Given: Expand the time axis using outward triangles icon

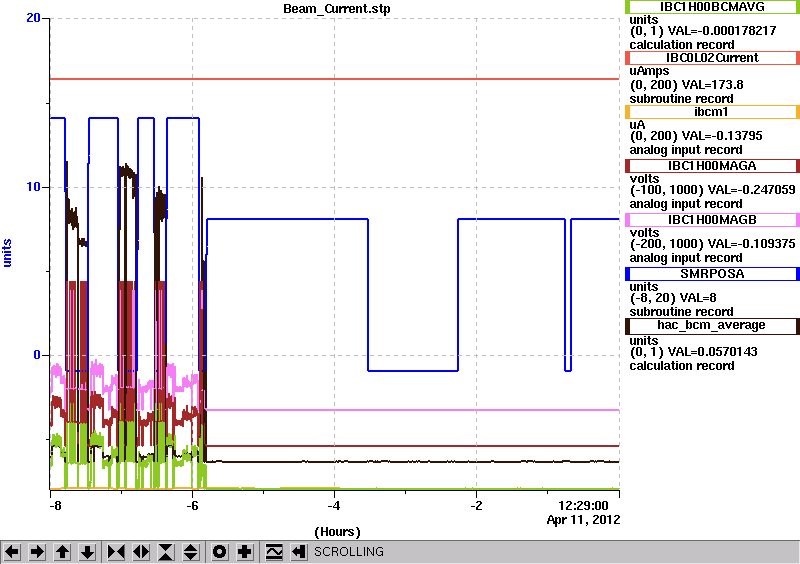Looking at the screenshot, I should tap(141, 552).
